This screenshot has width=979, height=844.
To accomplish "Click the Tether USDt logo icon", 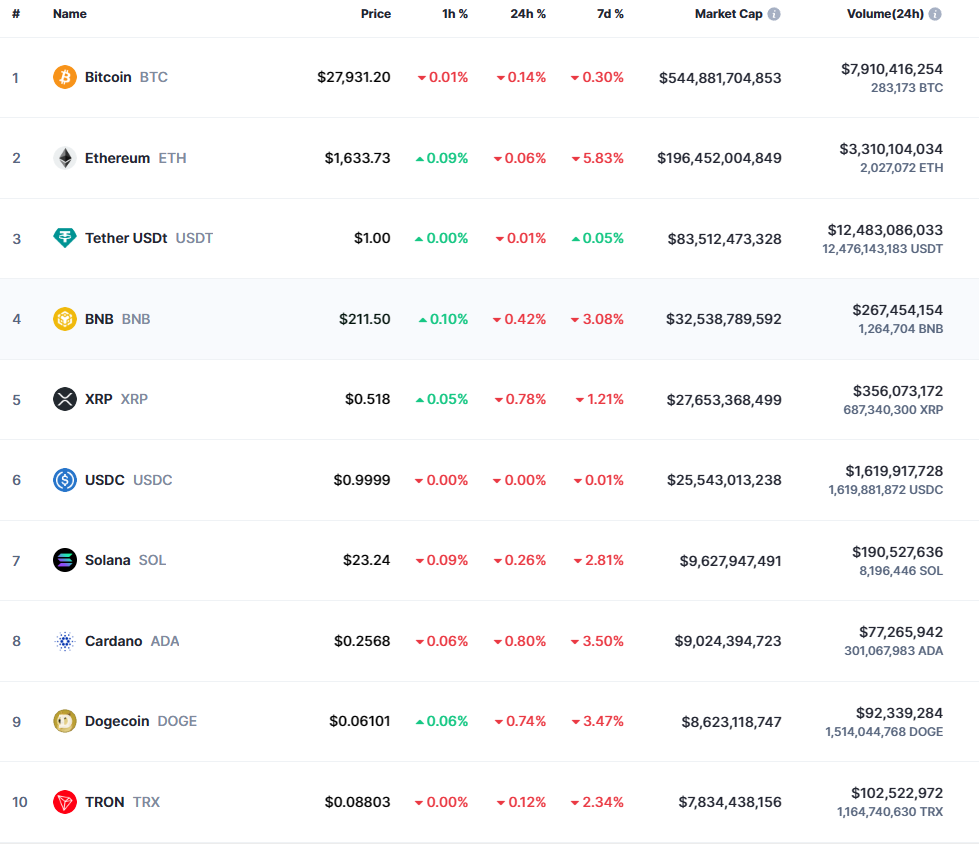I will pyautogui.click(x=65, y=238).
